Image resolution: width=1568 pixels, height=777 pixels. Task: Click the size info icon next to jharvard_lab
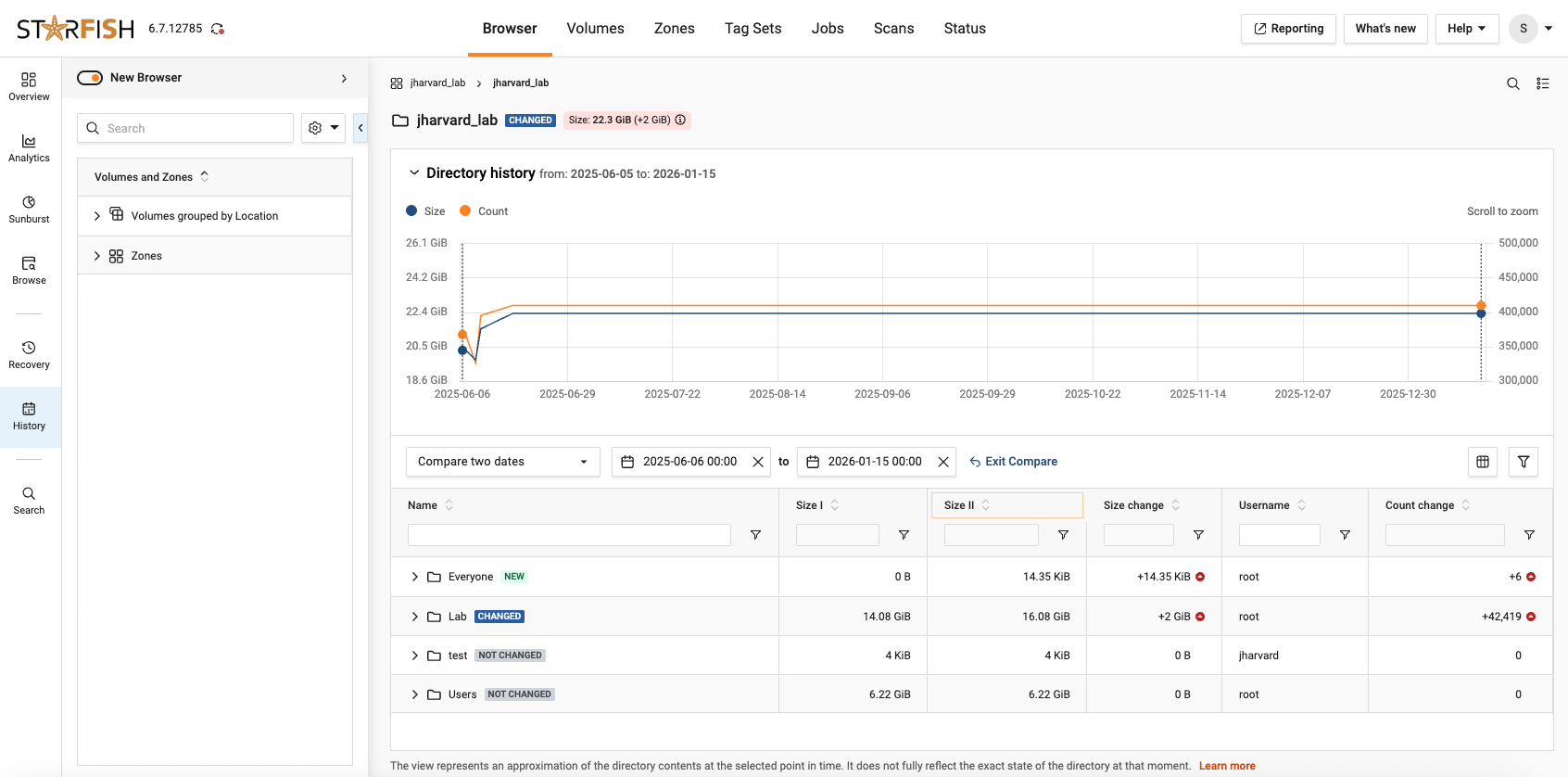(x=680, y=120)
